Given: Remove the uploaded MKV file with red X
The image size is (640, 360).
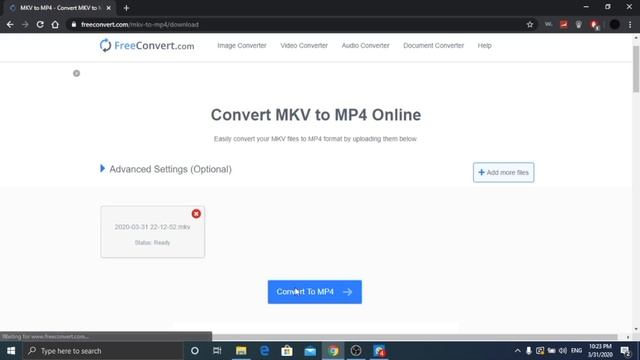Looking at the screenshot, I should (x=196, y=213).
